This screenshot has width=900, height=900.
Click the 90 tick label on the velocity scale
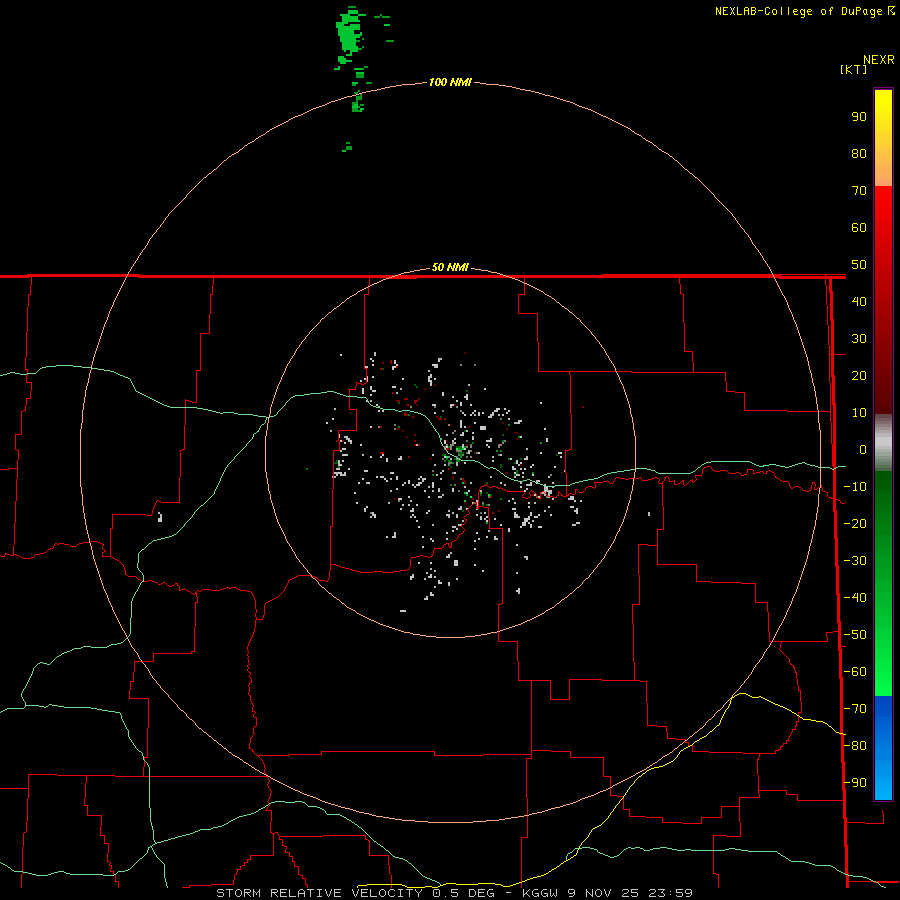coord(859,117)
